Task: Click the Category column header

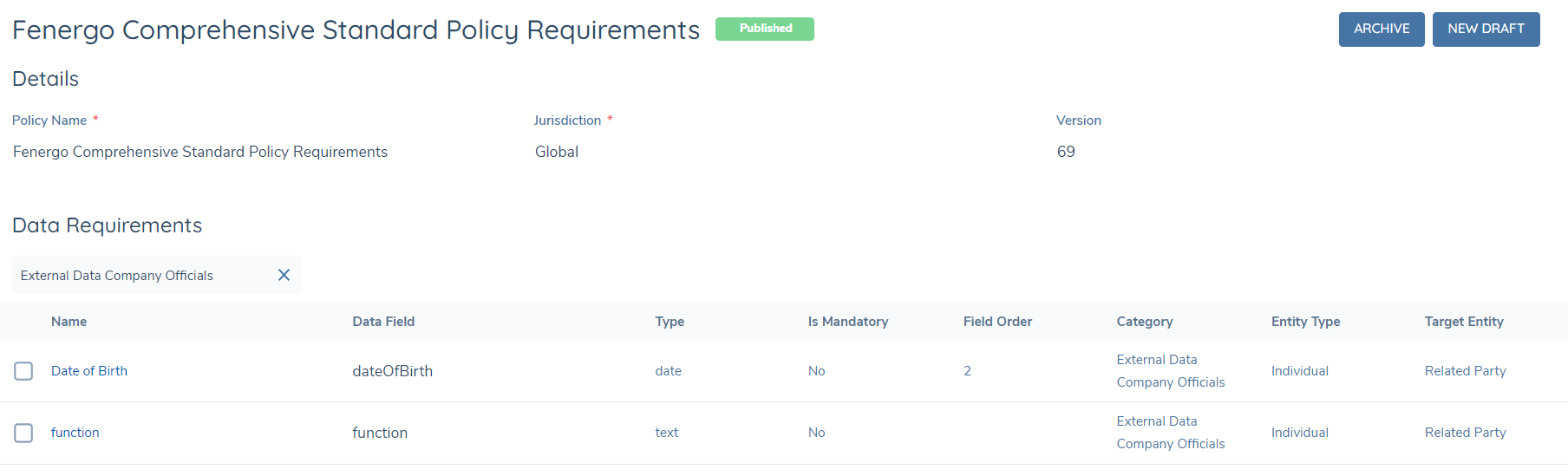Action: point(1144,322)
